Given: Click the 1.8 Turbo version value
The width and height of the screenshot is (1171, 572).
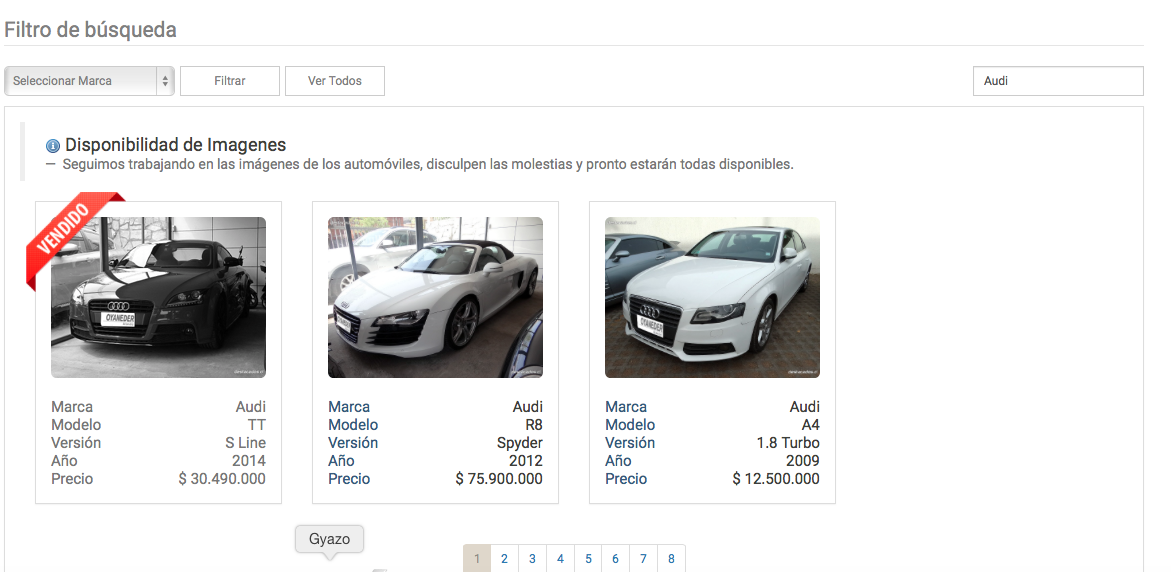Looking at the screenshot, I should pos(788,443).
